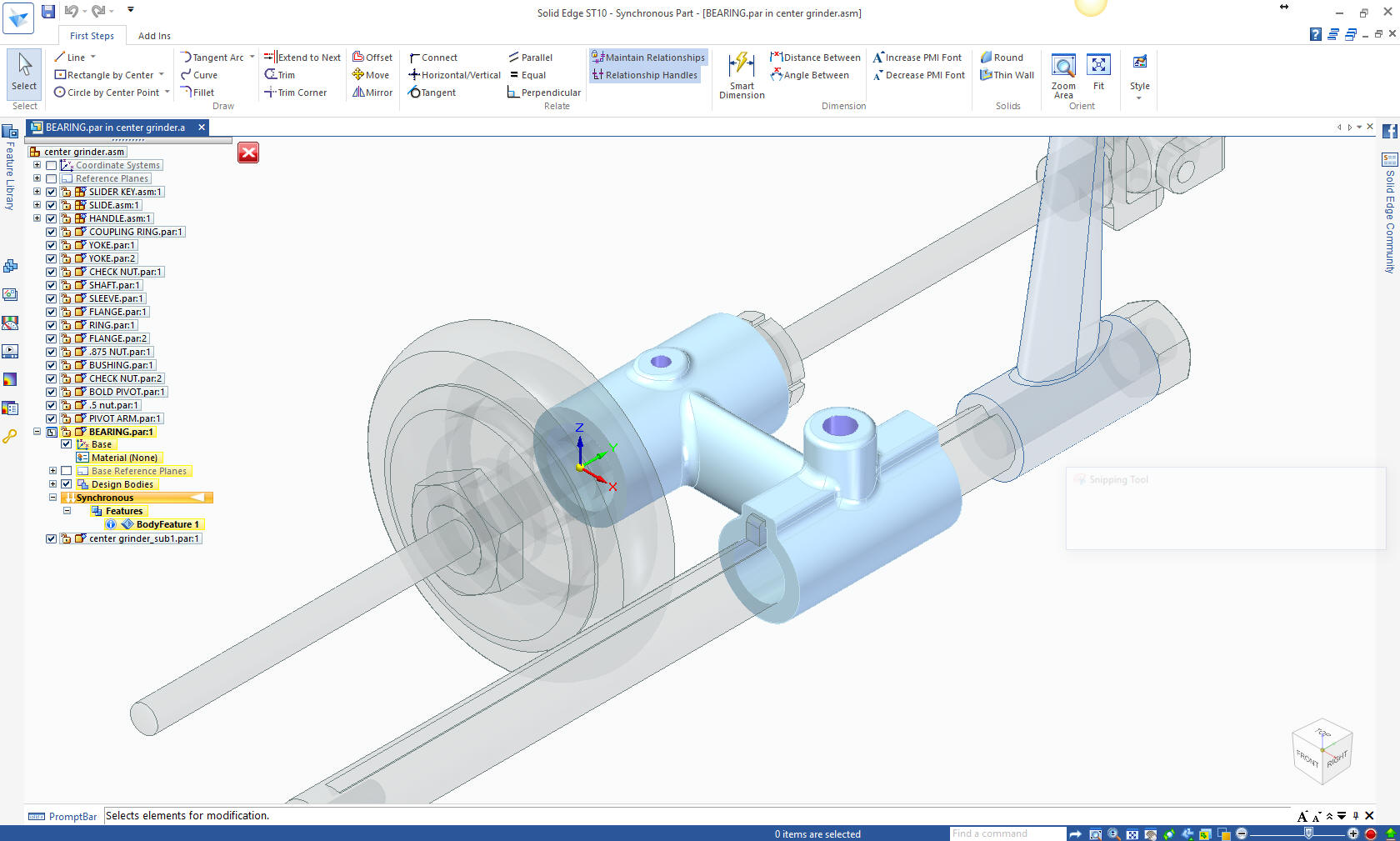Expand the HANDLE.asm:1 node
Viewport: 1400px width, 841px height.
pyautogui.click(x=37, y=218)
